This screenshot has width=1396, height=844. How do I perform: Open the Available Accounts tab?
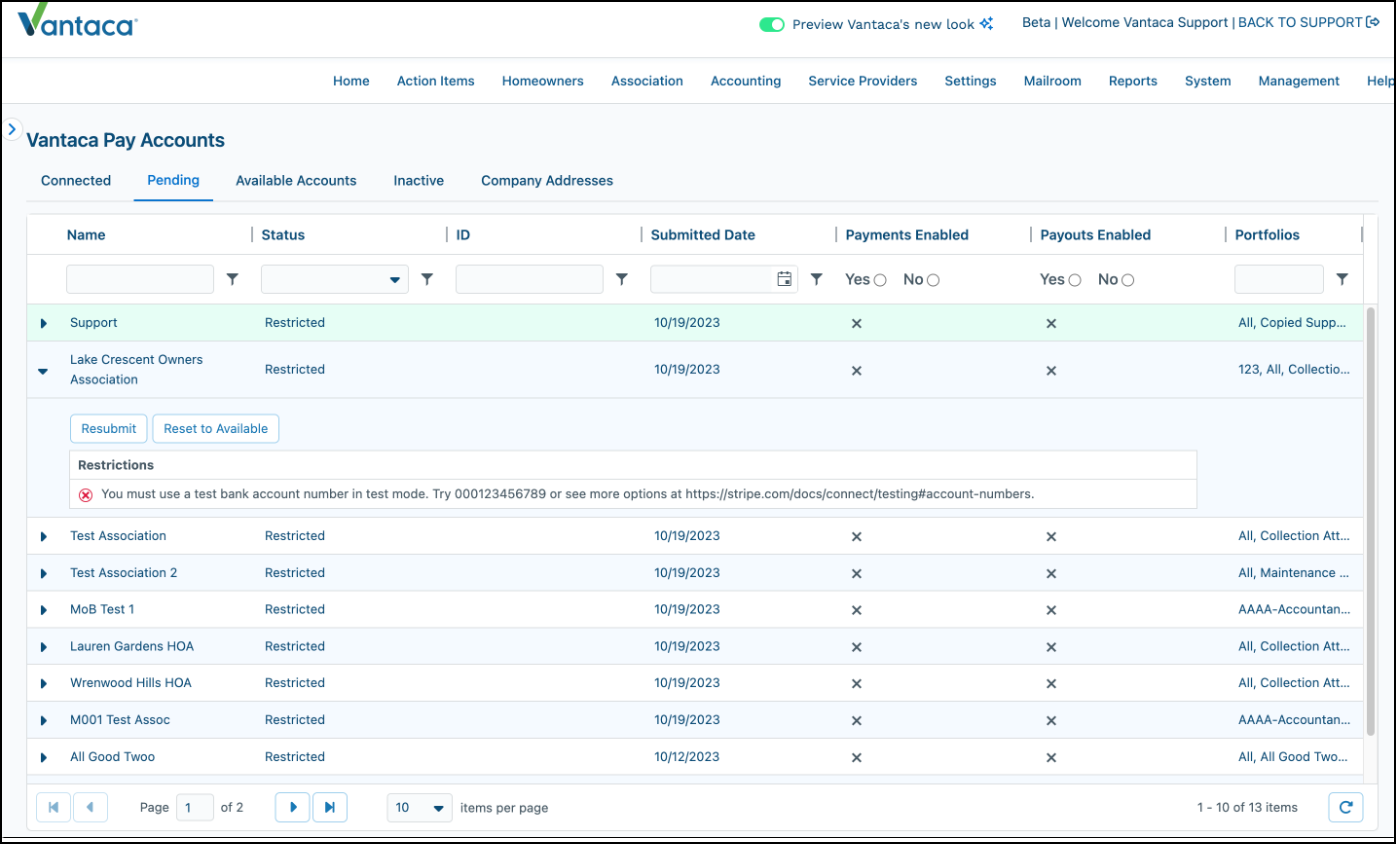coord(296,181)
